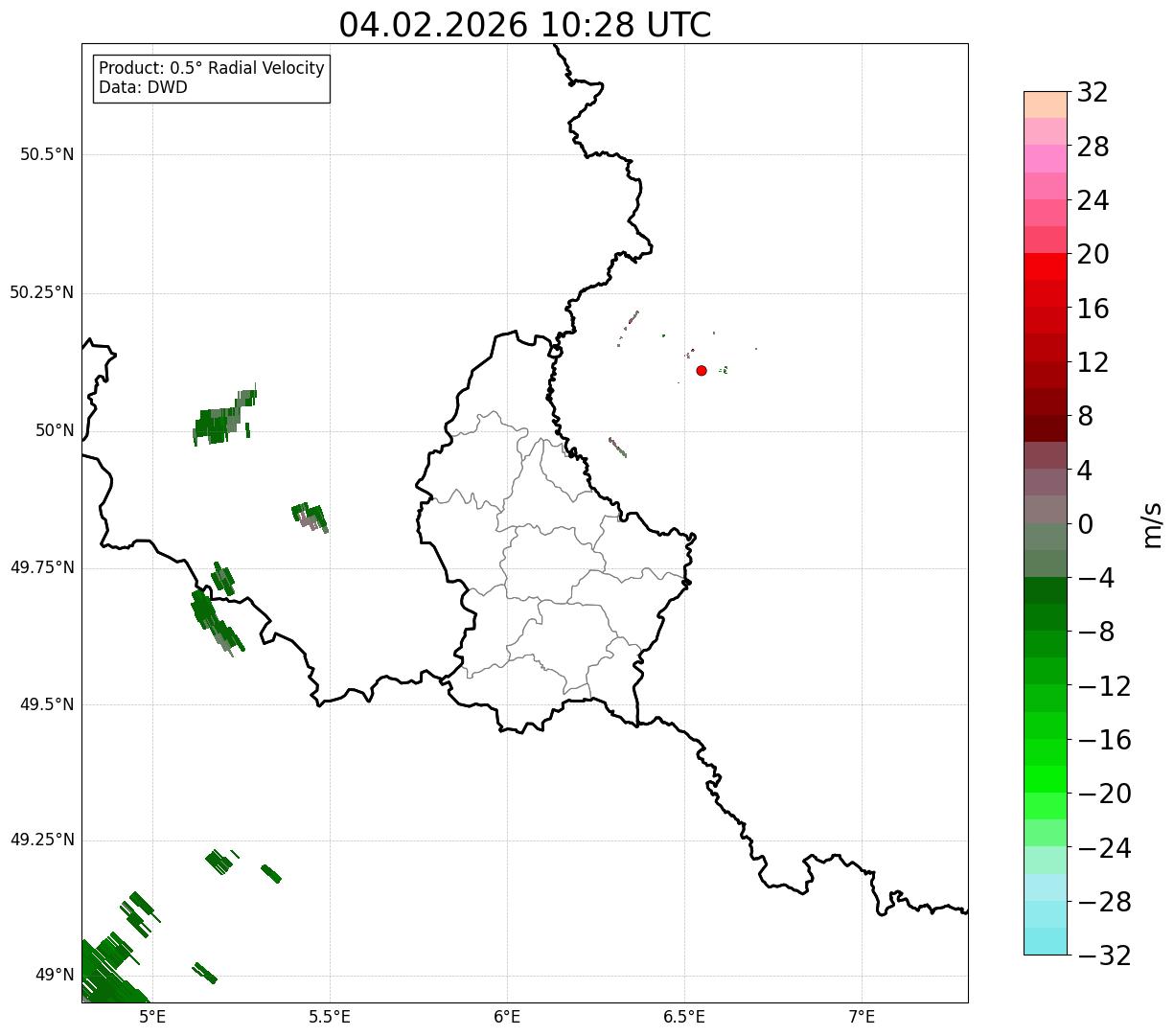Image resolution: width=1174 pixels, height=1036 pixels.
Task: Click the peach 30–32 m/s color band
Action: (x=1046, y=104)
